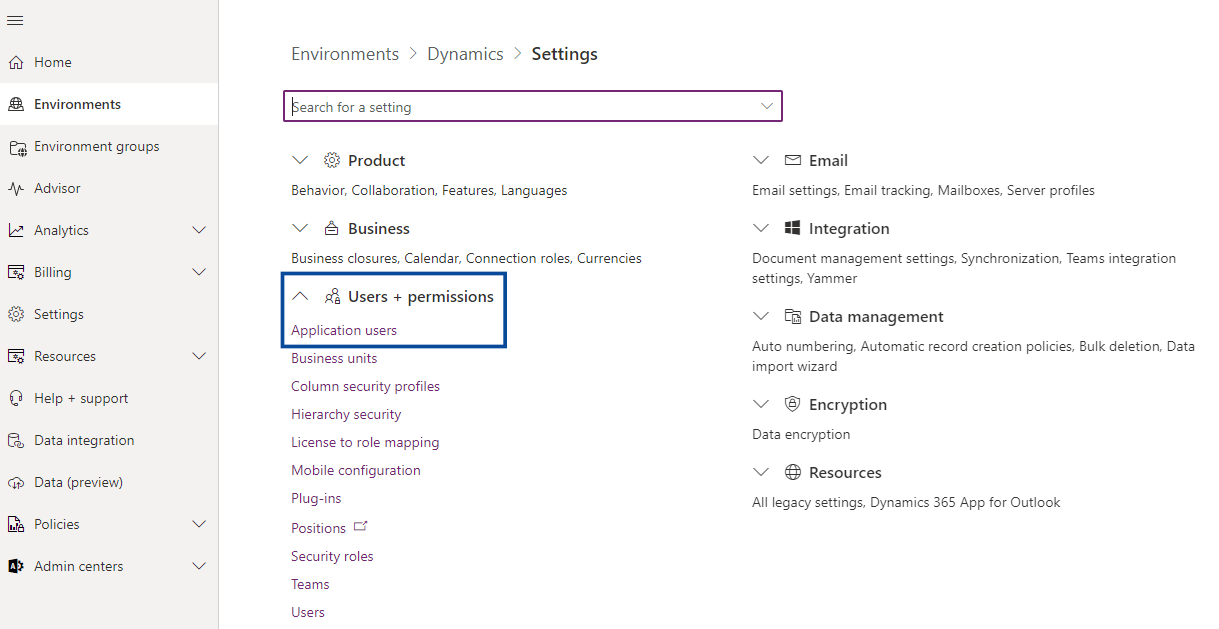Click the Admin centers icon
The width and height of the screenshot is (1219, 629).
[16, 566]
